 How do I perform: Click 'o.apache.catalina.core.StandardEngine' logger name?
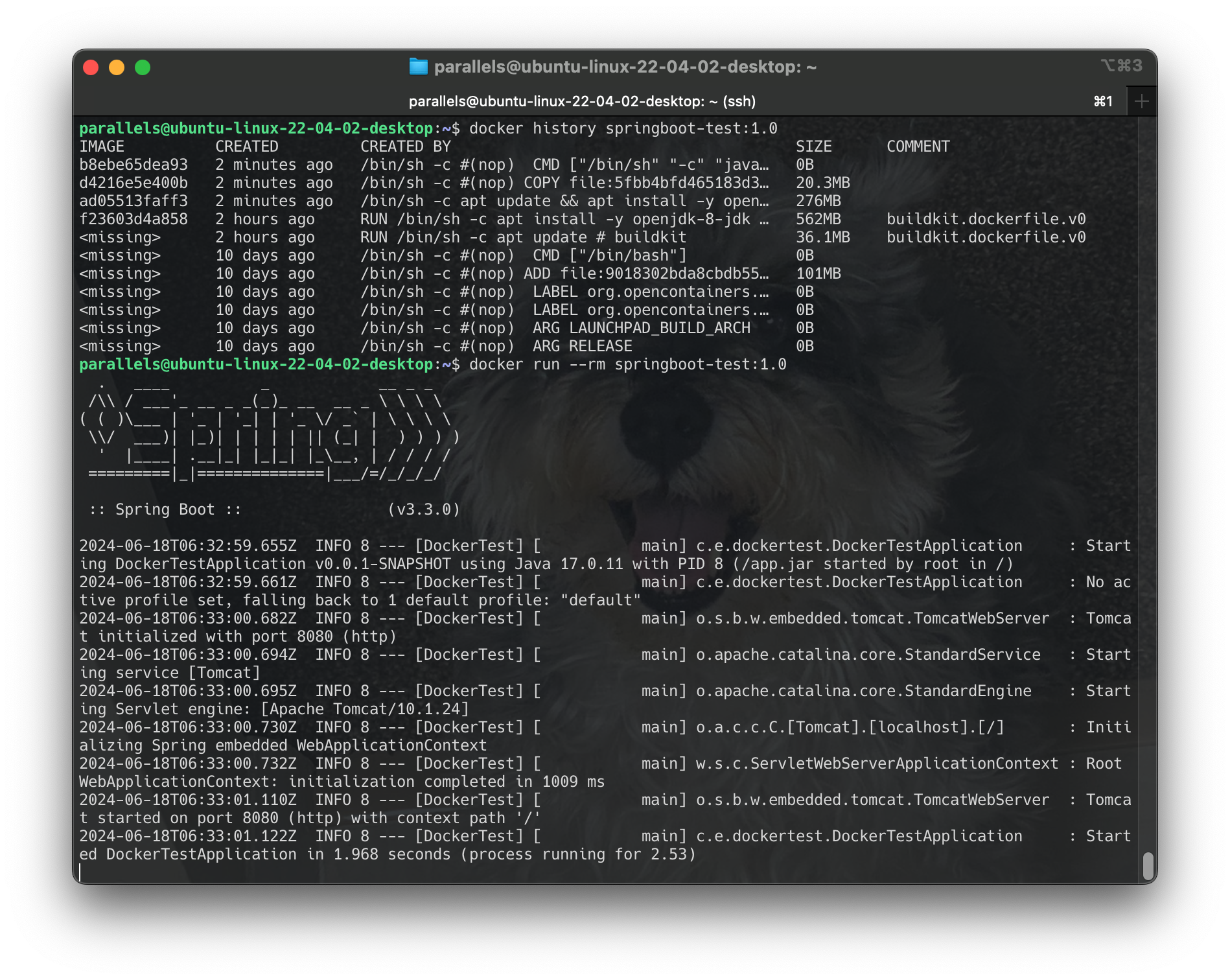point(864,691)
